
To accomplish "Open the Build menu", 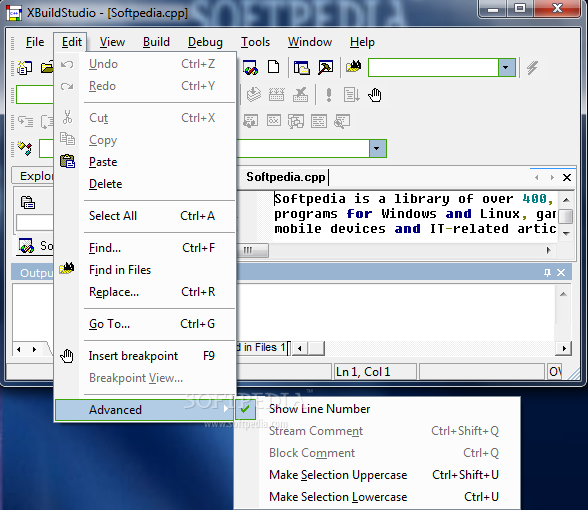I will 156,42.
